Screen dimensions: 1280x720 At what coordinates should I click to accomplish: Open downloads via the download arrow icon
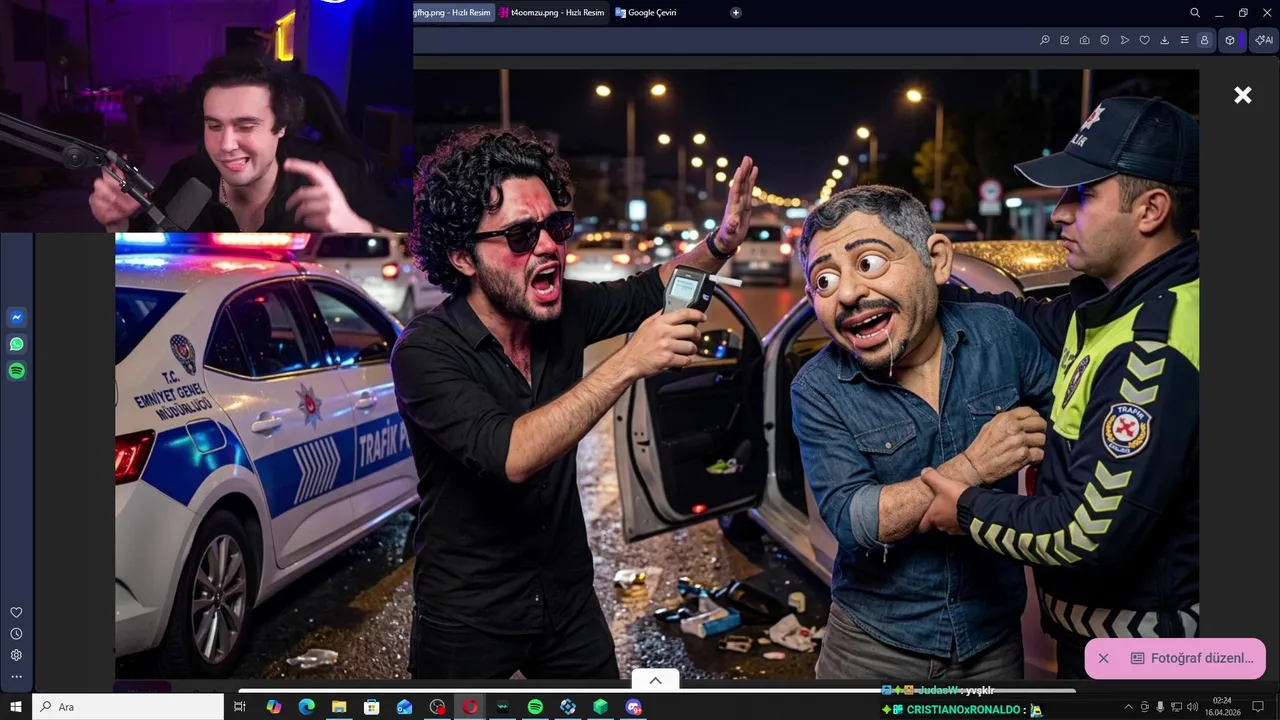click(x=1165, y=40)
